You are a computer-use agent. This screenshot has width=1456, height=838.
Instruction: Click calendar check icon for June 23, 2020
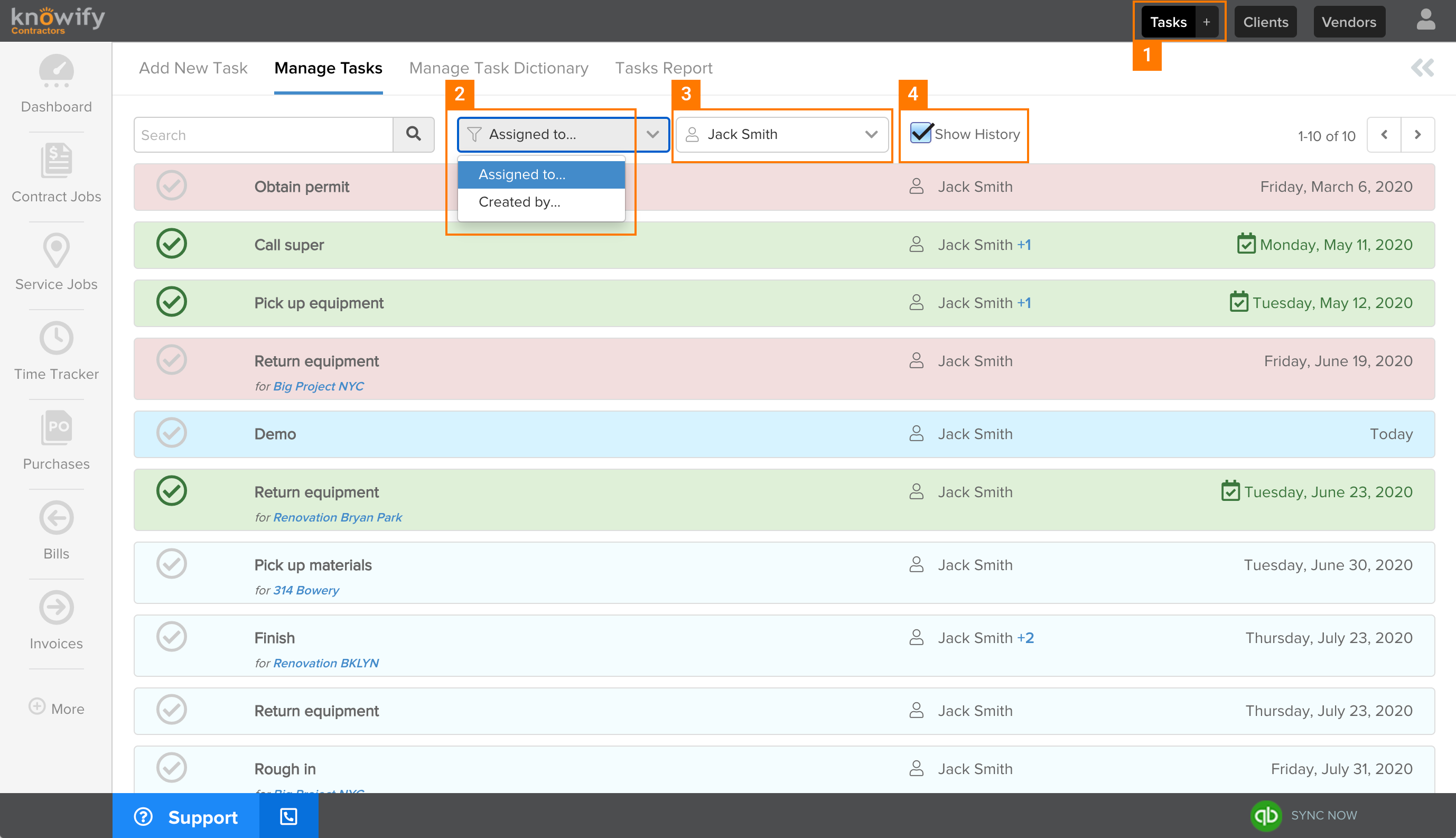[1230, 491]
